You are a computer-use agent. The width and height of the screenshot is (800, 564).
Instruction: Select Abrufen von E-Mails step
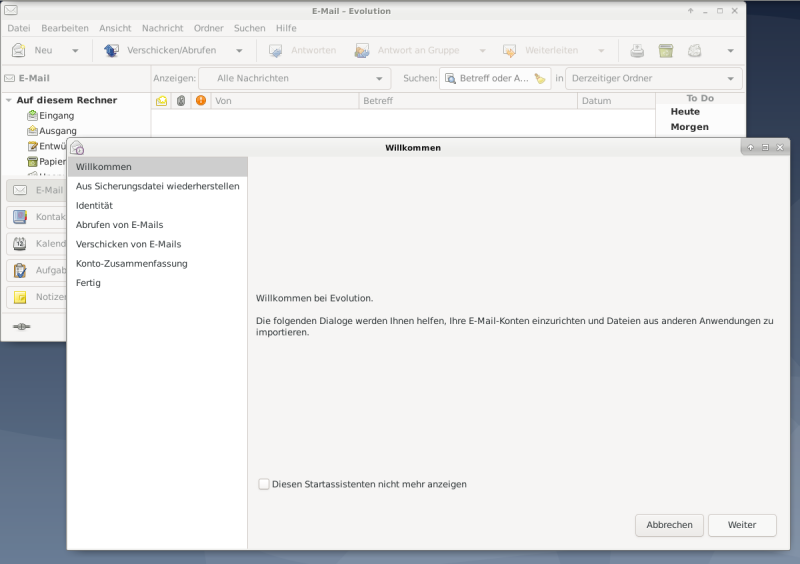158,225
